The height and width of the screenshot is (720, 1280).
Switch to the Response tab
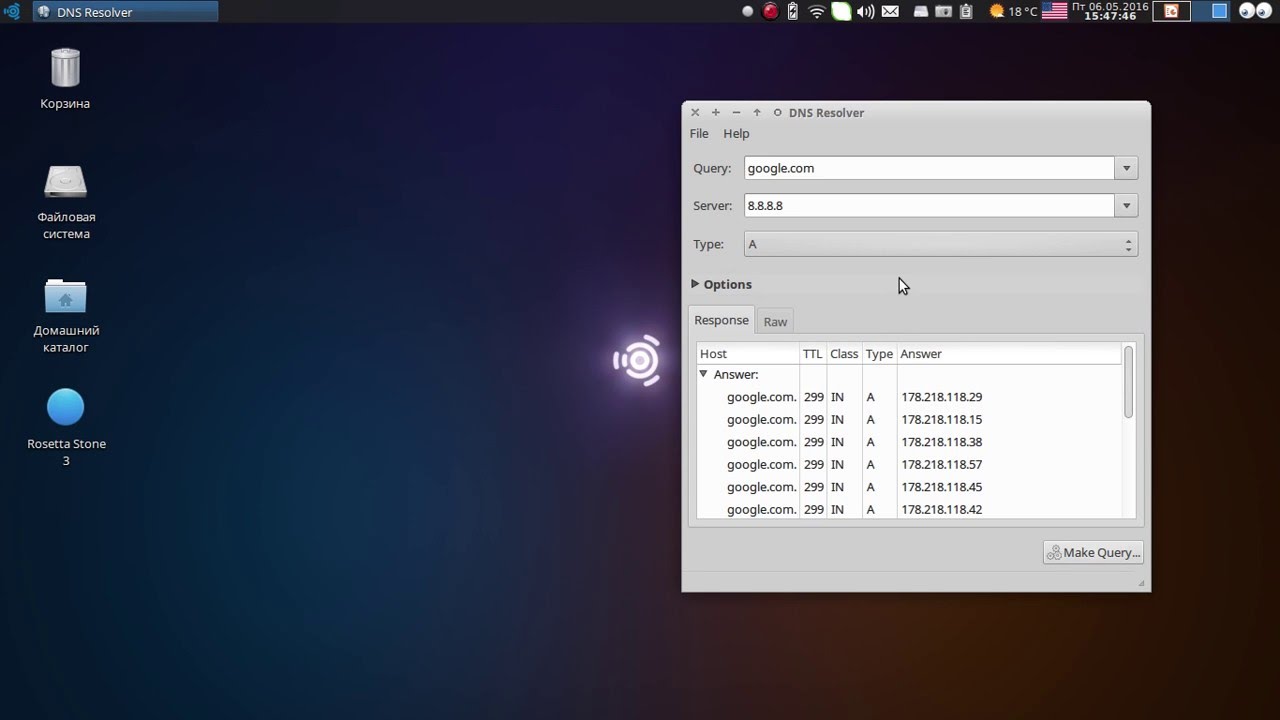tap(721, 320)
